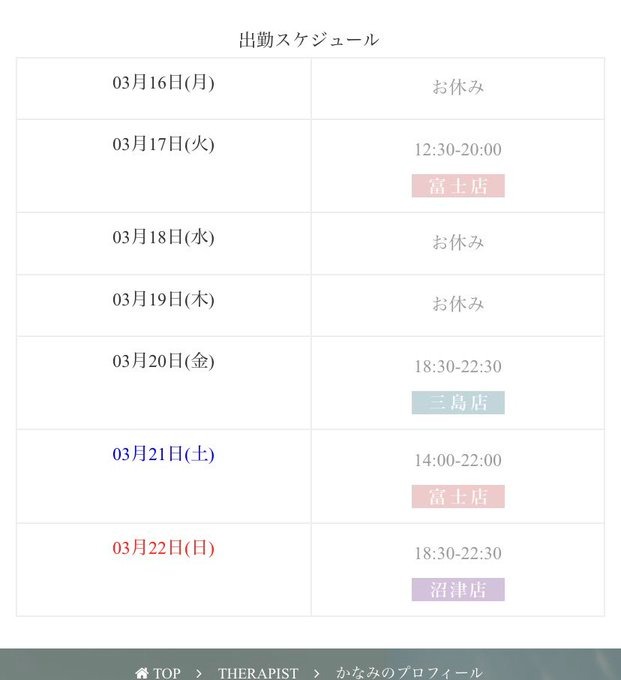Click the chevron between TOP and THERAPIST
Image resolution: width=621 pixels, height=680 pixels.
[x=199, y=673]
